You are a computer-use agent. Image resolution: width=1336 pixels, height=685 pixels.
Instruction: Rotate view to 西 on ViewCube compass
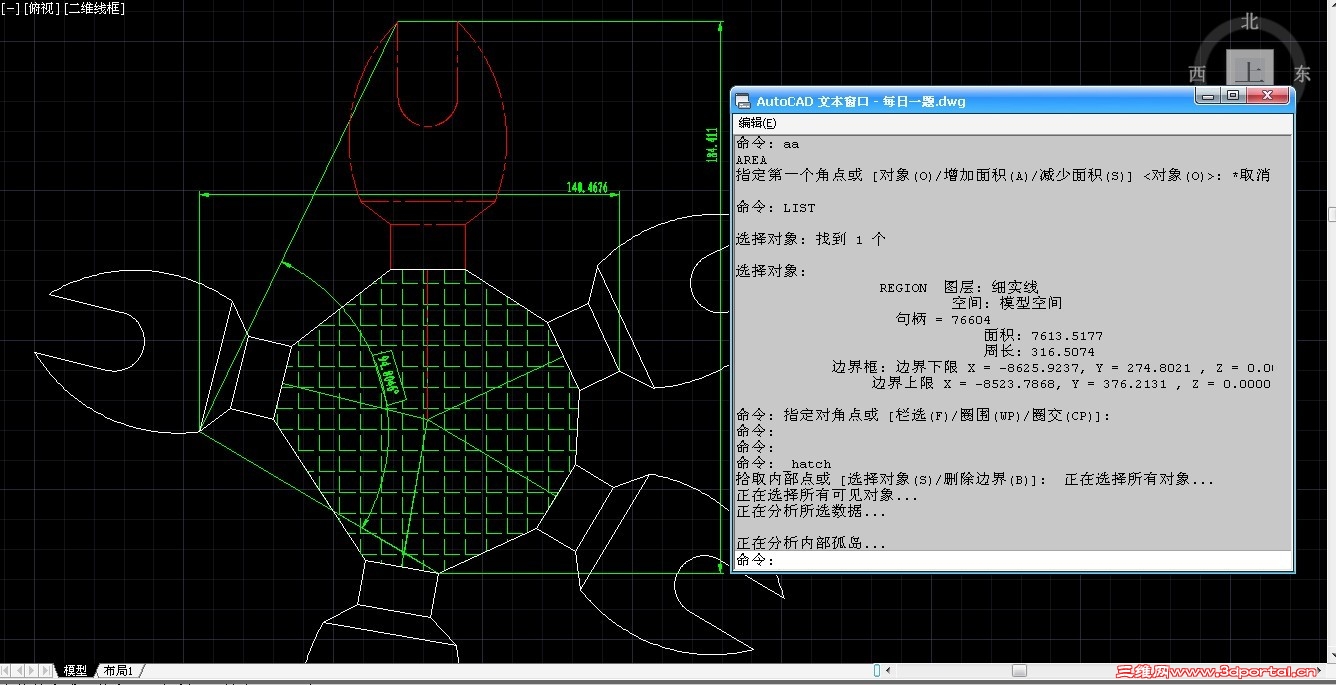point(1197,74)
